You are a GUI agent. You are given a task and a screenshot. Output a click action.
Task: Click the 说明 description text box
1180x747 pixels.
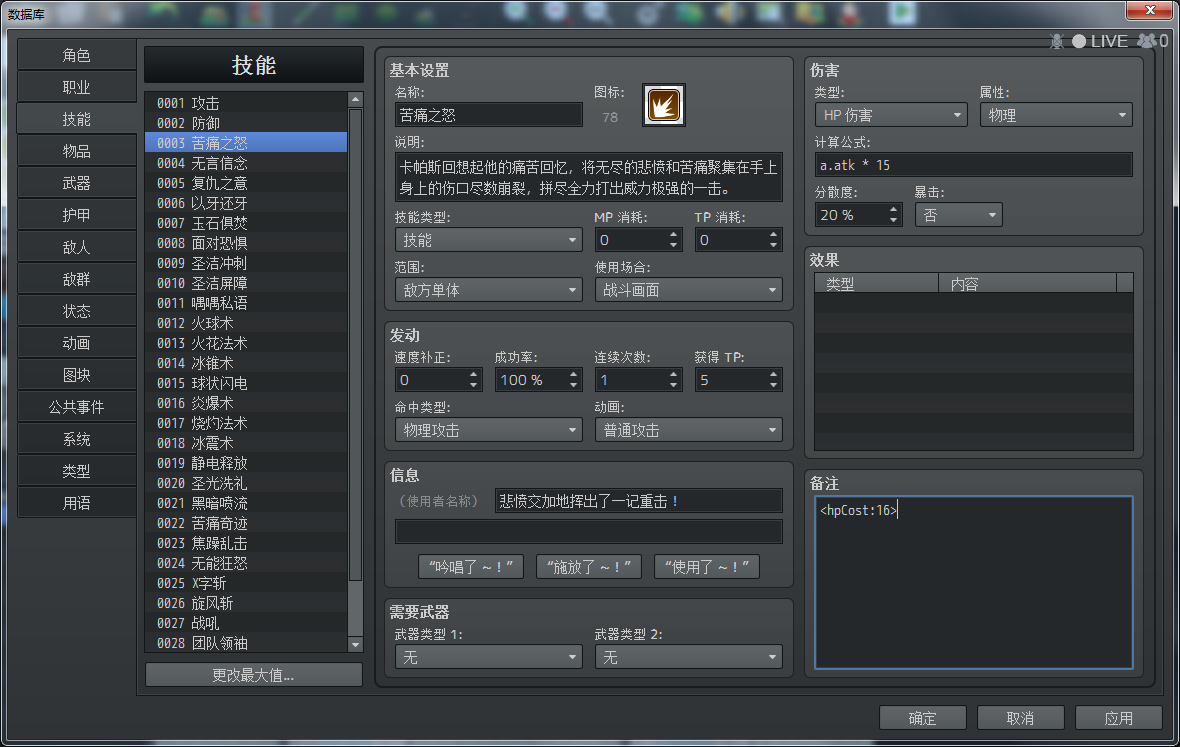[588, 178]
